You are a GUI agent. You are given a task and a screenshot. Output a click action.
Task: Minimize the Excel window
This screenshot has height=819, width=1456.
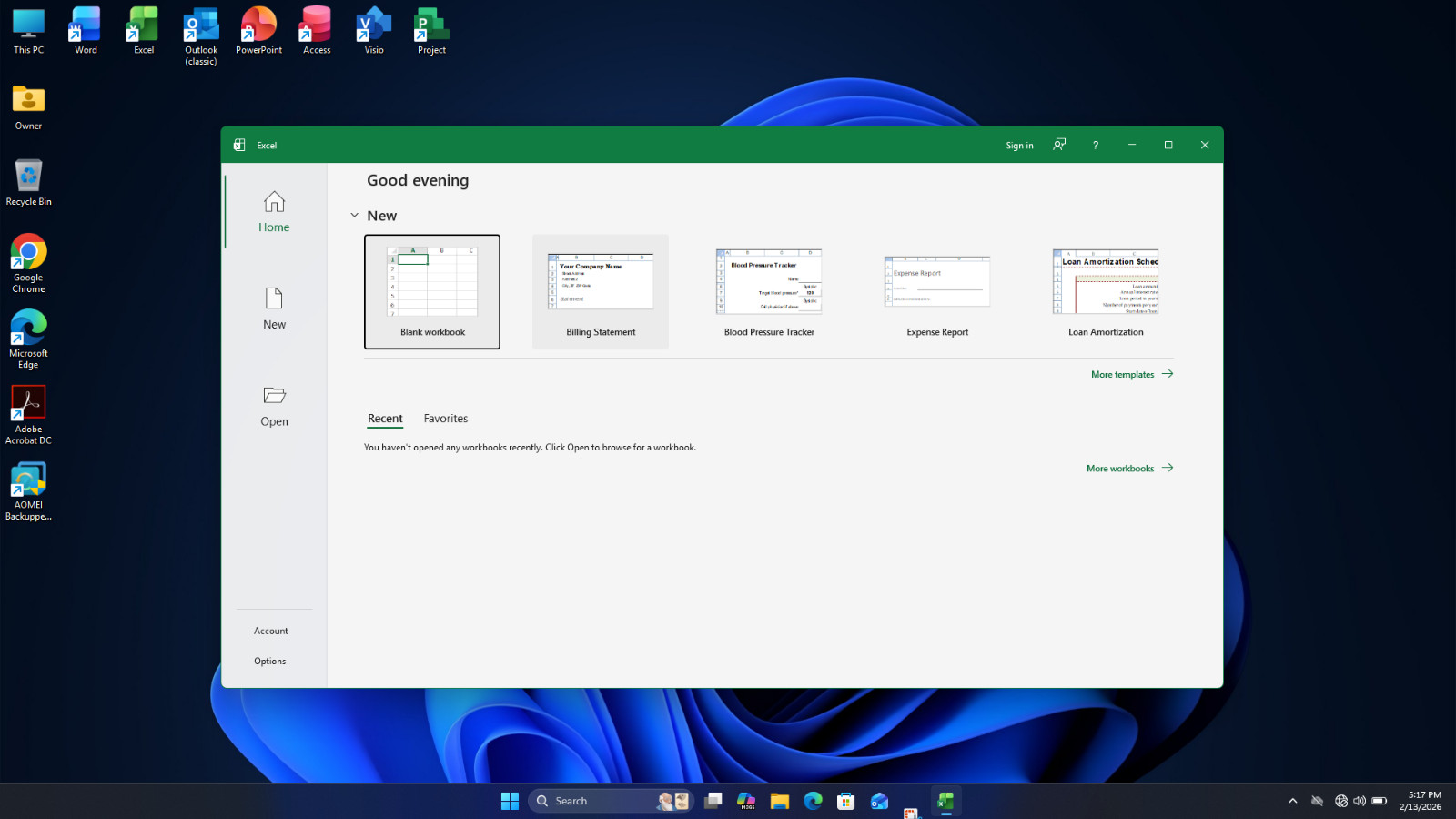tap(1132, 145)
